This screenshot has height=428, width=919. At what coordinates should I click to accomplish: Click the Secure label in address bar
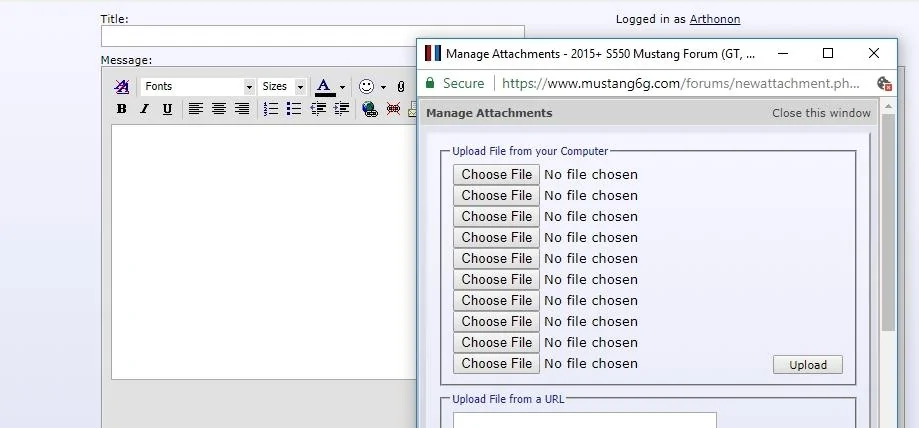[x=464, y=83]
